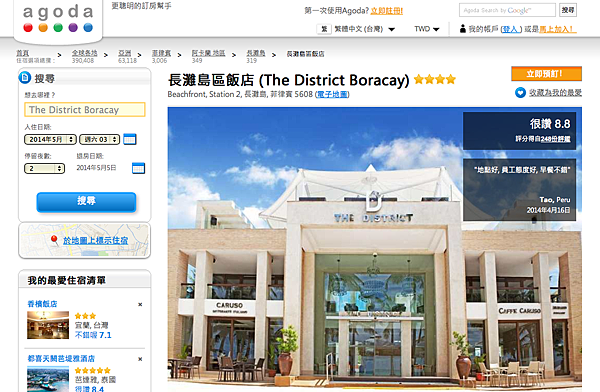This screenshot has height=392, width=600.
Task: Click the heart favorite icon
Action: 520,93
